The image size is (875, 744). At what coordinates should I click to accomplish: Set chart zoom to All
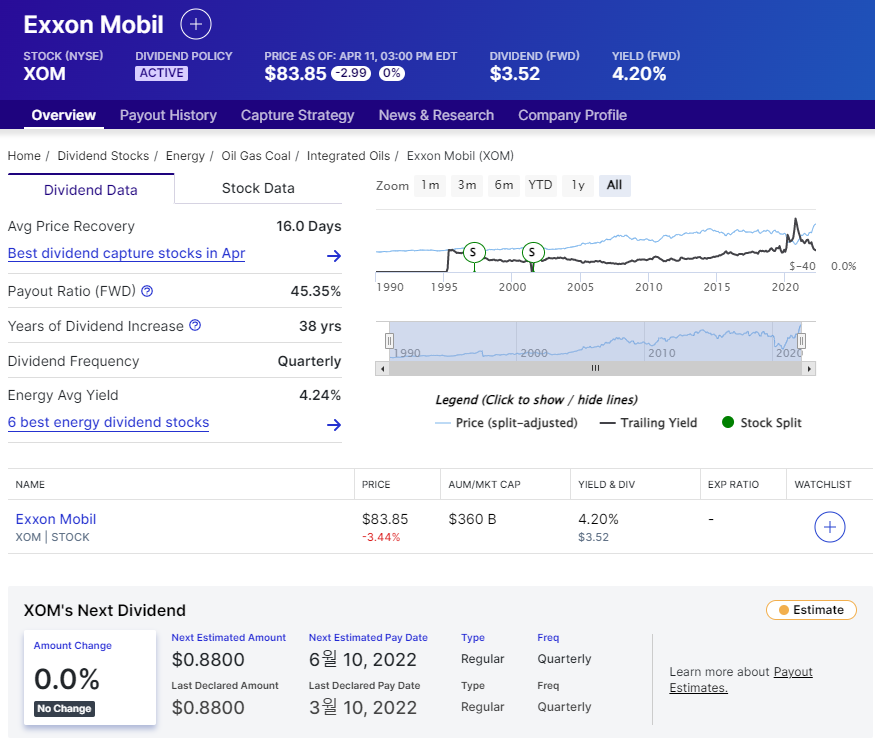614,185
